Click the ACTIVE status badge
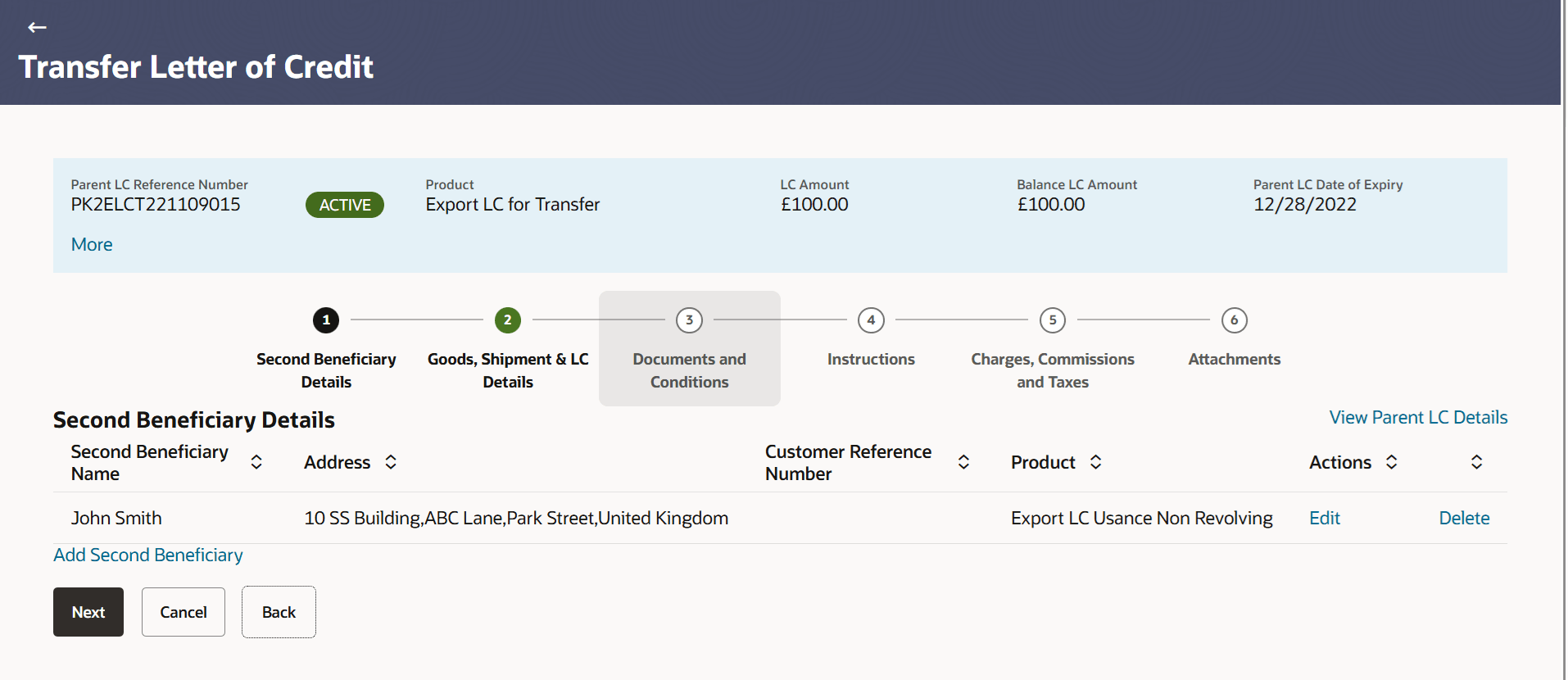This screenshot has height=680, width=1568. (x=344, y=204)
